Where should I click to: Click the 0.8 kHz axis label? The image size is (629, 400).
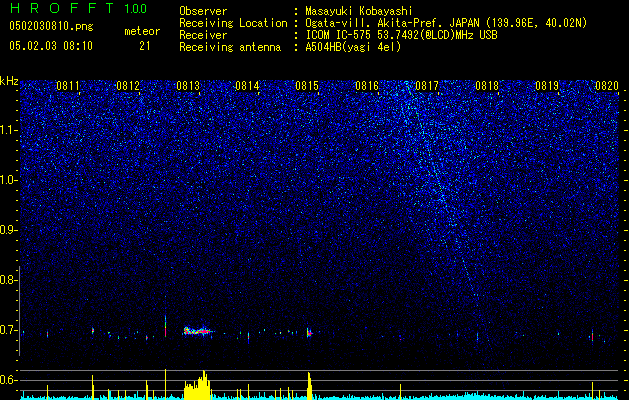tap(8, 280)
